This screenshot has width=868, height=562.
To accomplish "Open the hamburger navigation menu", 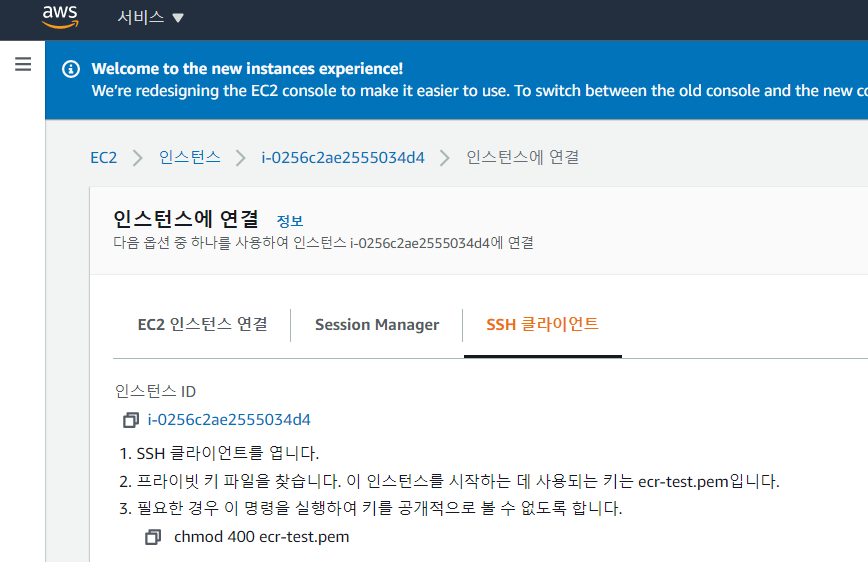I will [x=23, y=65].
